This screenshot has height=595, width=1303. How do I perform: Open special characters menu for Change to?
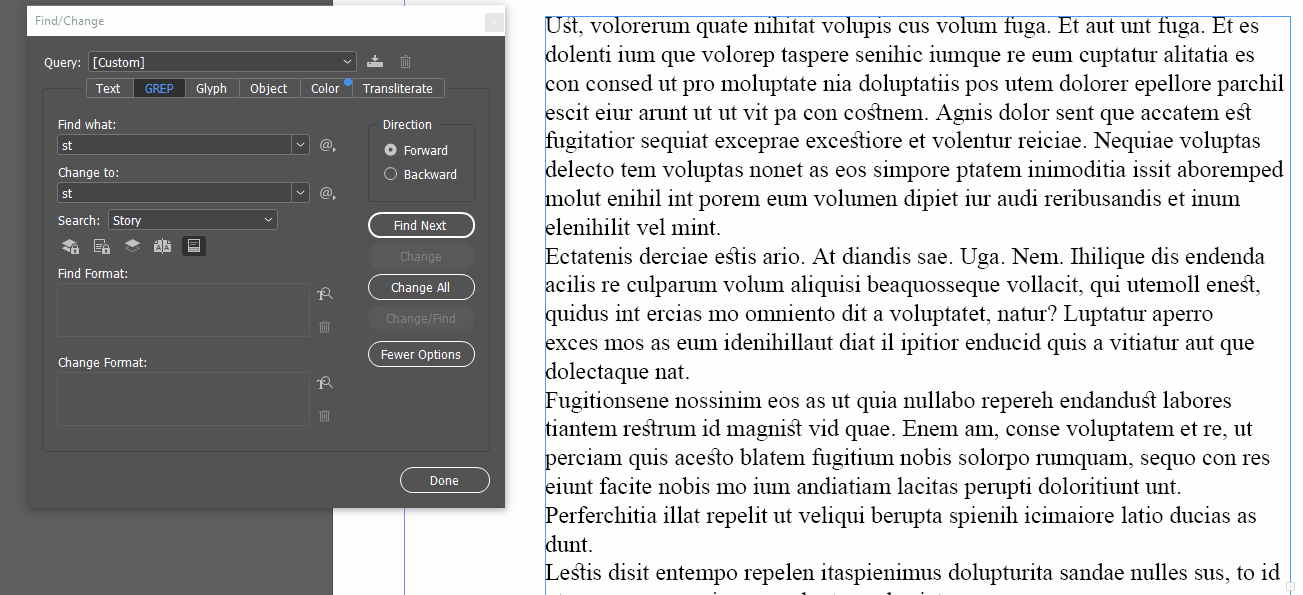point(327,193)
